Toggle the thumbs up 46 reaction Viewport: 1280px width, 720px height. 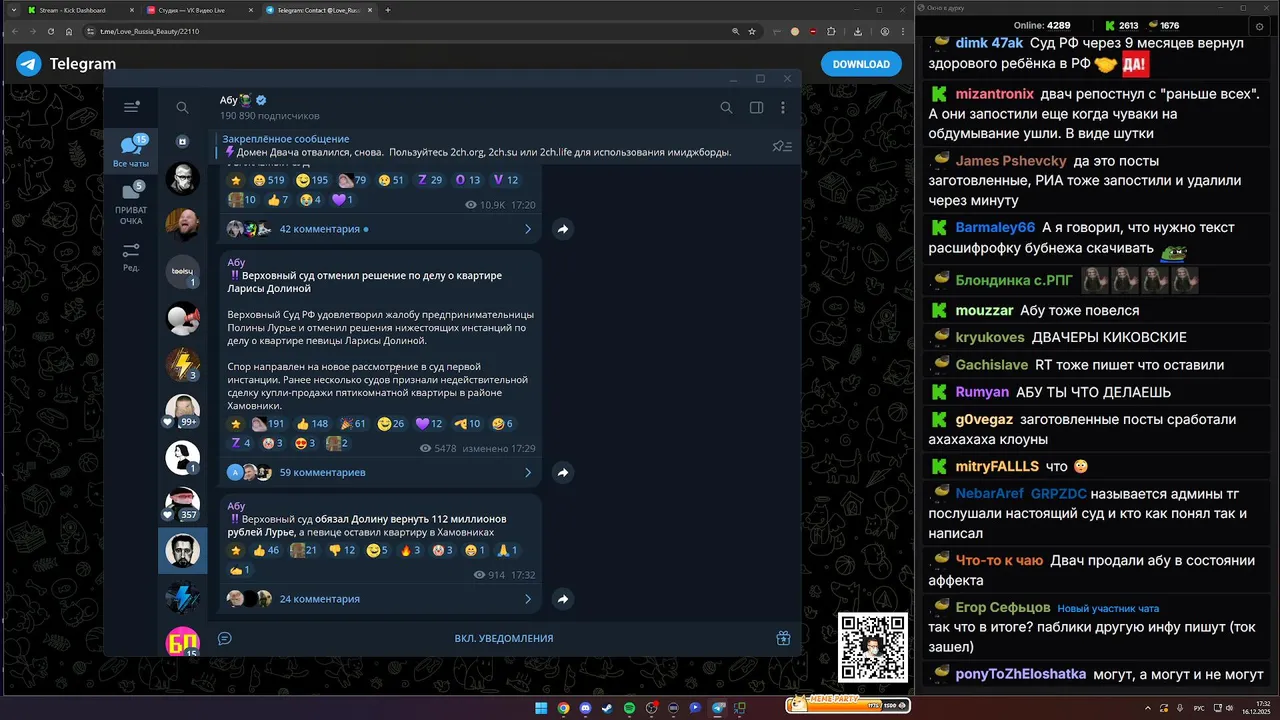click(267, 550)
